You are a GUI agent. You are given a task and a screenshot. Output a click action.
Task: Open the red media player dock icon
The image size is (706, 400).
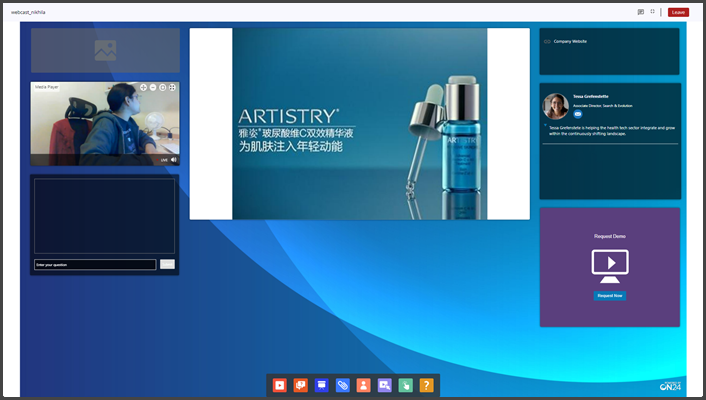pyautogui.click(x=280, y=385)
